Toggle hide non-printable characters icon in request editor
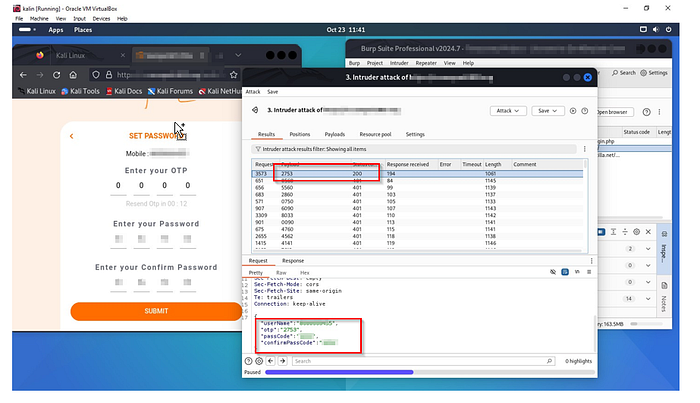 pos(553,272)
